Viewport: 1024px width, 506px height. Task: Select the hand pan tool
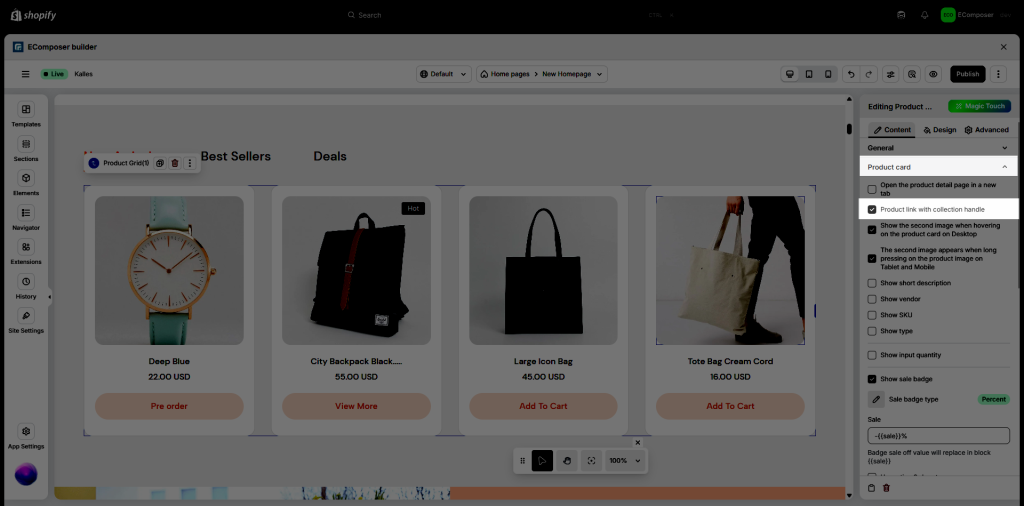coord(567,461)
